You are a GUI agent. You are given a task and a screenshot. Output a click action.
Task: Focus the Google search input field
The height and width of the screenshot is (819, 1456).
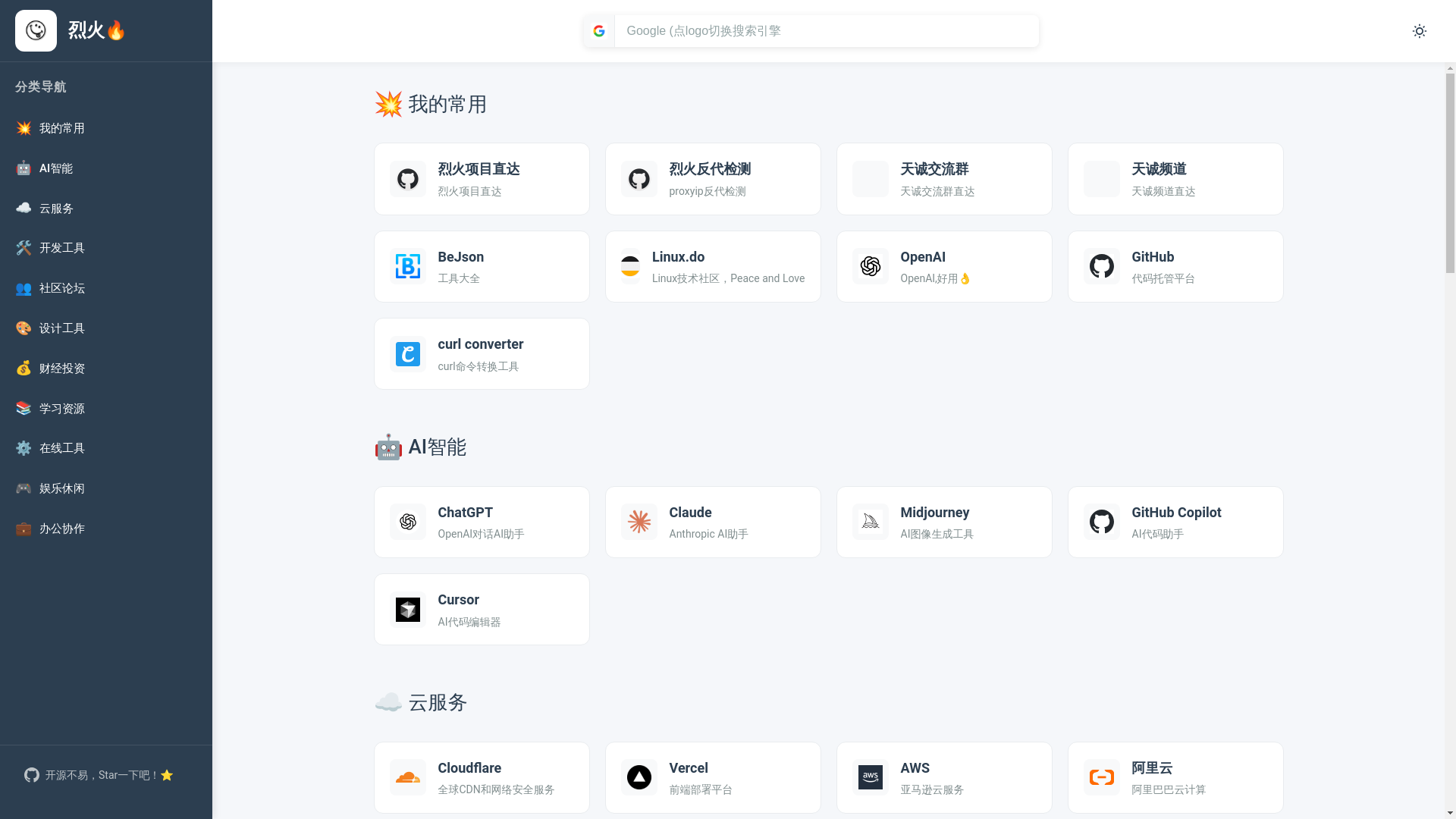click(x=827, y=31)
